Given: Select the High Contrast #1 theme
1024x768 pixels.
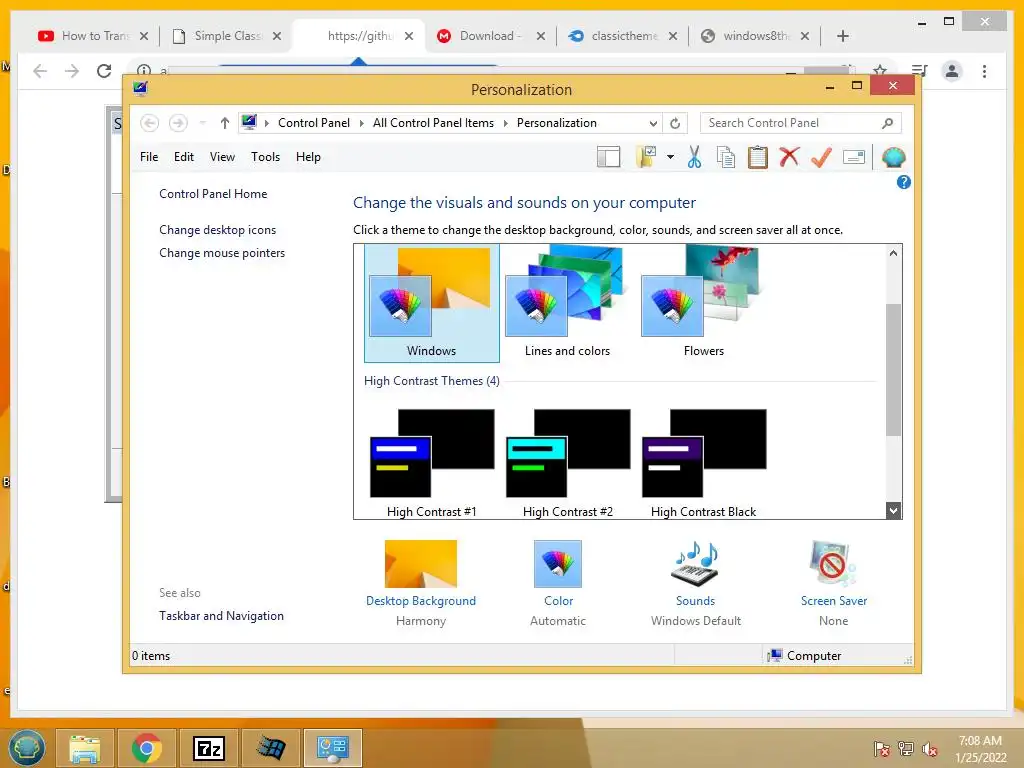Looking at the screenshot, I should [432, 463].
